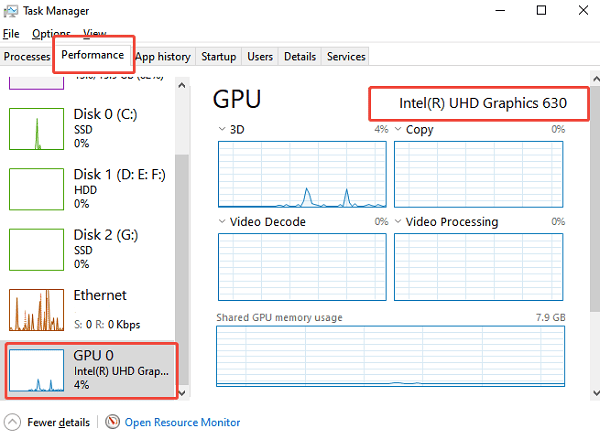The height and width of the screenshot is (439, 600).
Task: Click the sidebar scroll up arrow
Action: pyautogui.click(x=182, y=85)
